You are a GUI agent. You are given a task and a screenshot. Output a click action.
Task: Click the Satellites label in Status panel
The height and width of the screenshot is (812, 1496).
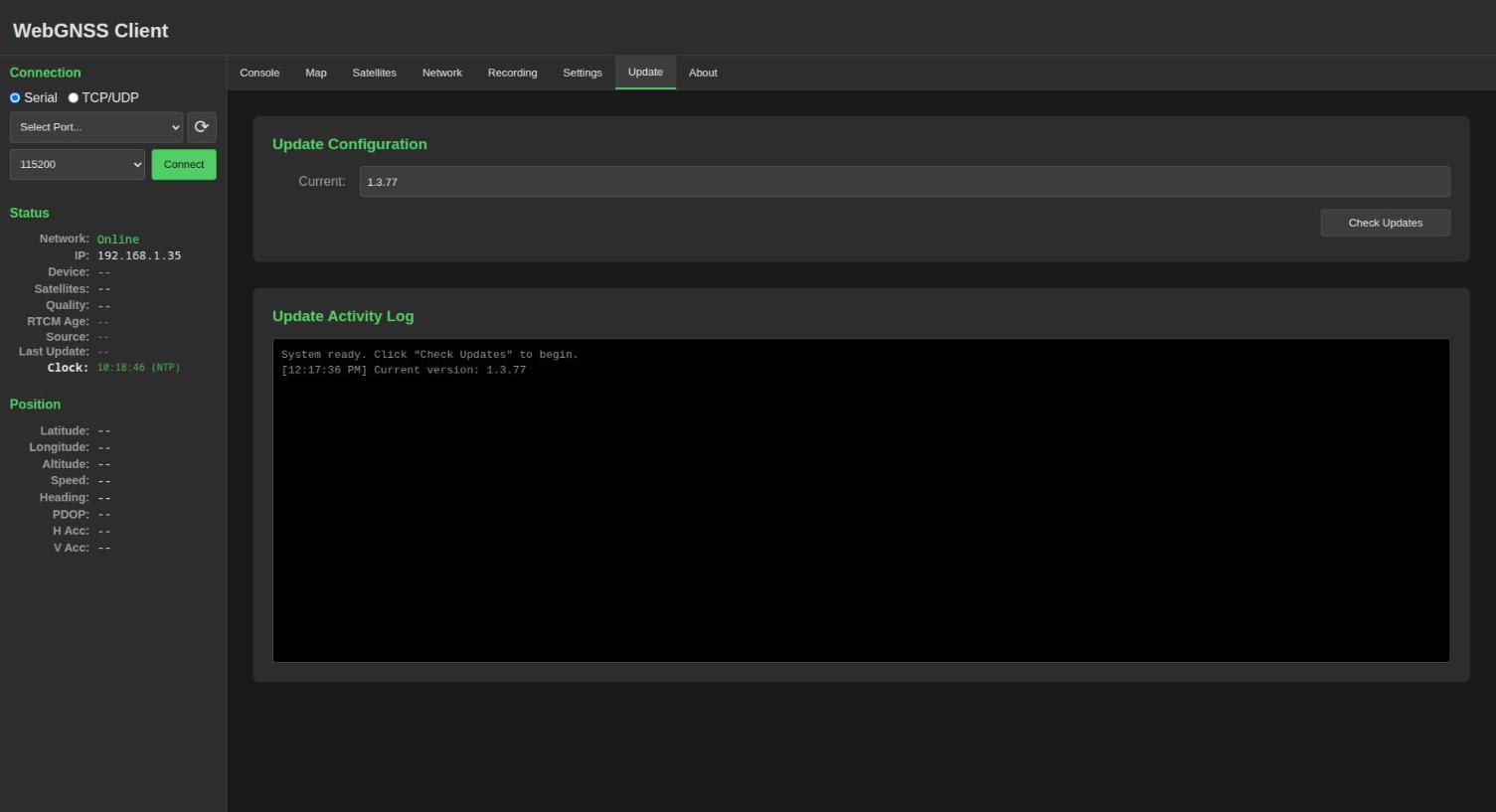click(x=62, y=289)
